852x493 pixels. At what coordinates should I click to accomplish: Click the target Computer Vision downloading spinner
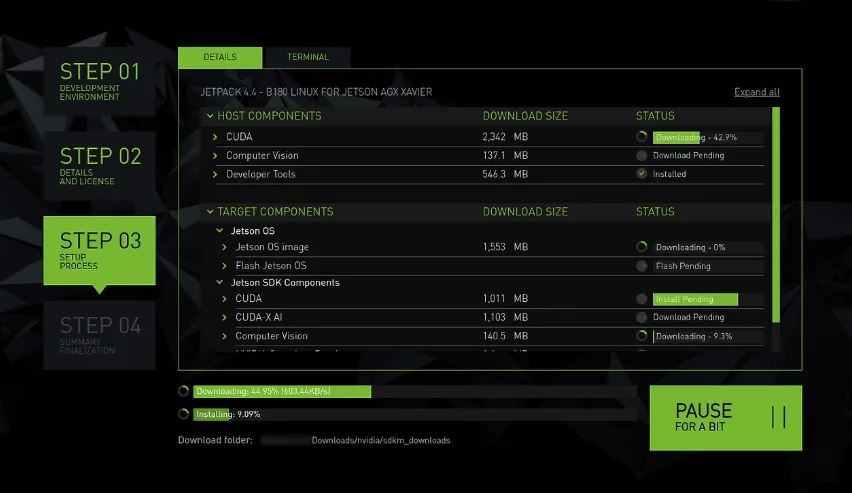642,336
